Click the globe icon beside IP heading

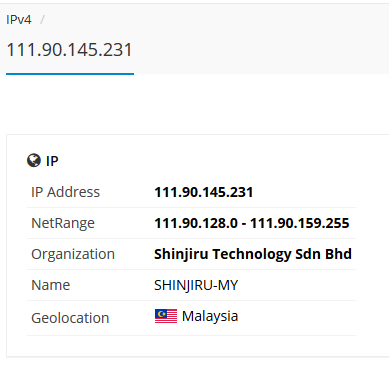(x=34, y=161)
